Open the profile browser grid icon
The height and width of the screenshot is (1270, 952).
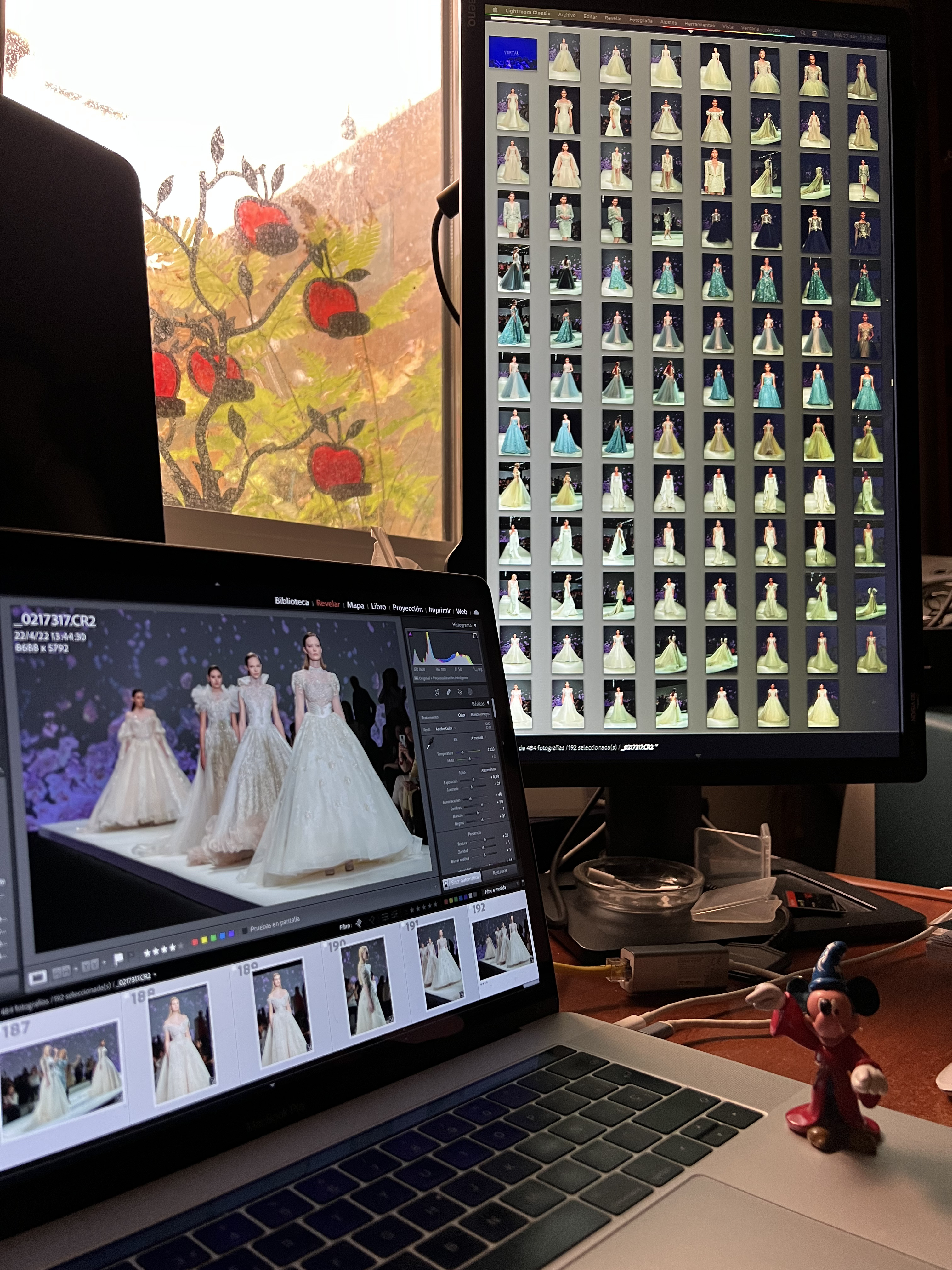click(x=489, y=726)
